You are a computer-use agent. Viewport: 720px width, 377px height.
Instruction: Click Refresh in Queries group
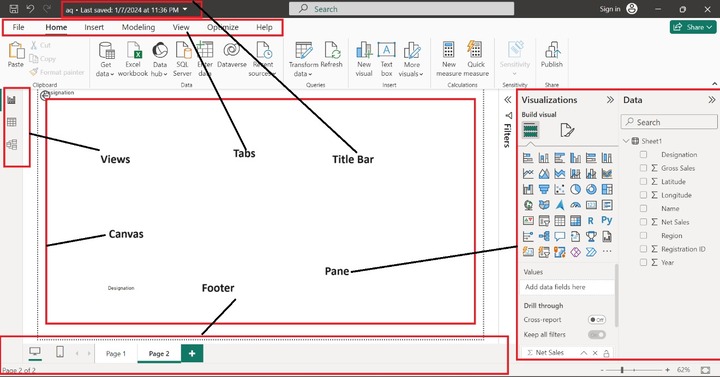point(332,55)
